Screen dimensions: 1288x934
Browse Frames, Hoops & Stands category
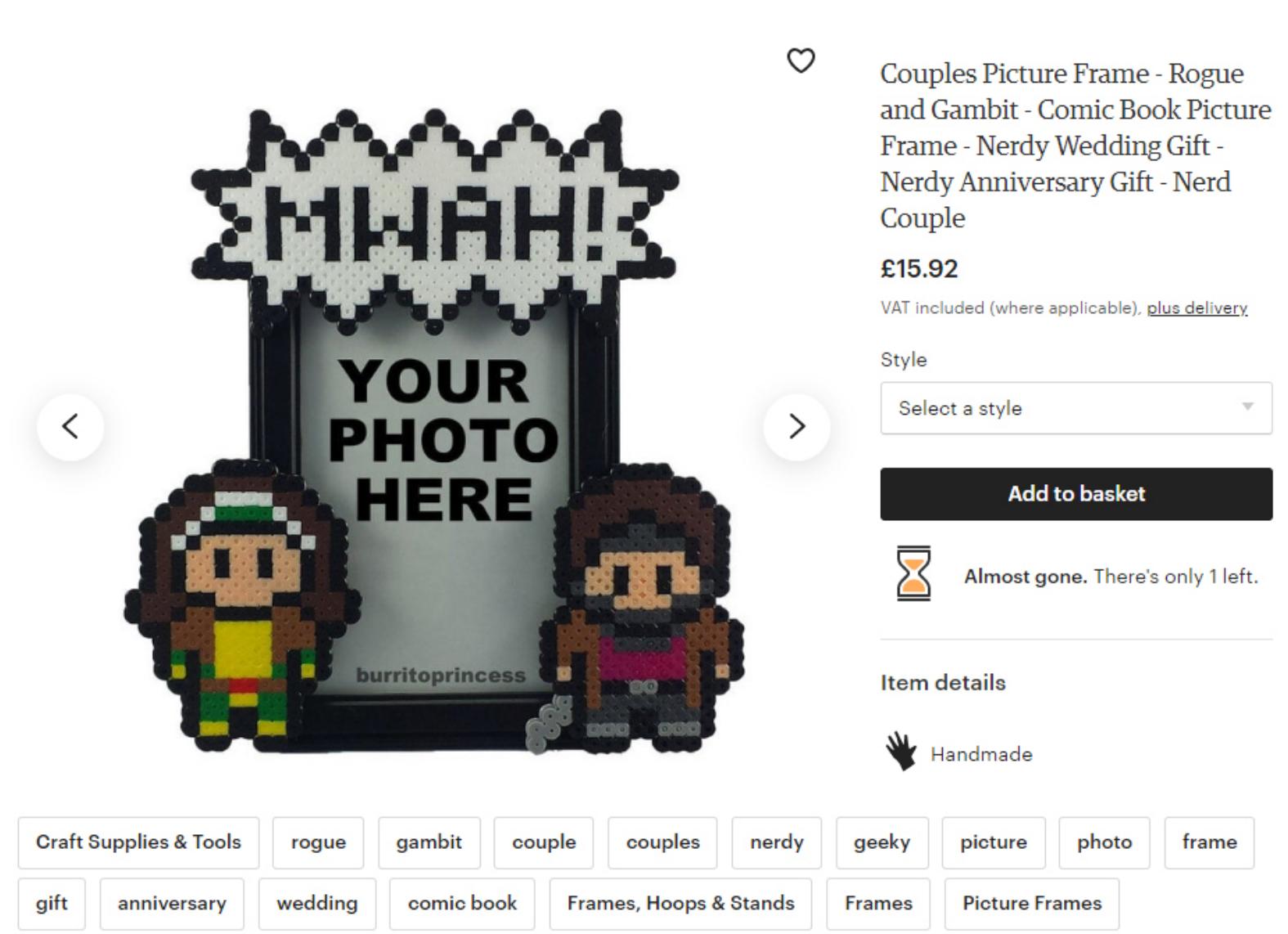tap(680, 904)
